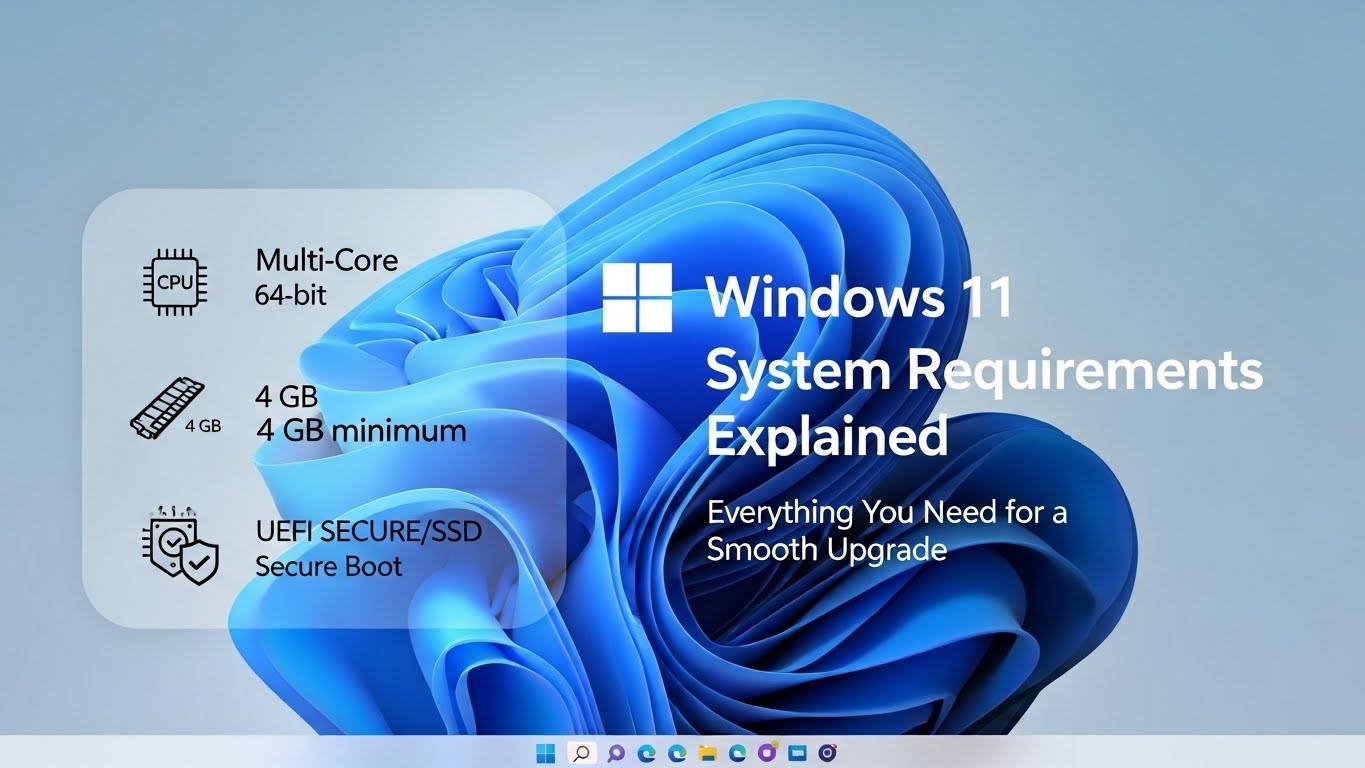1365x768 pixels.
Task: Open the Start menu from the taskbar
Action: click(546, 753)
